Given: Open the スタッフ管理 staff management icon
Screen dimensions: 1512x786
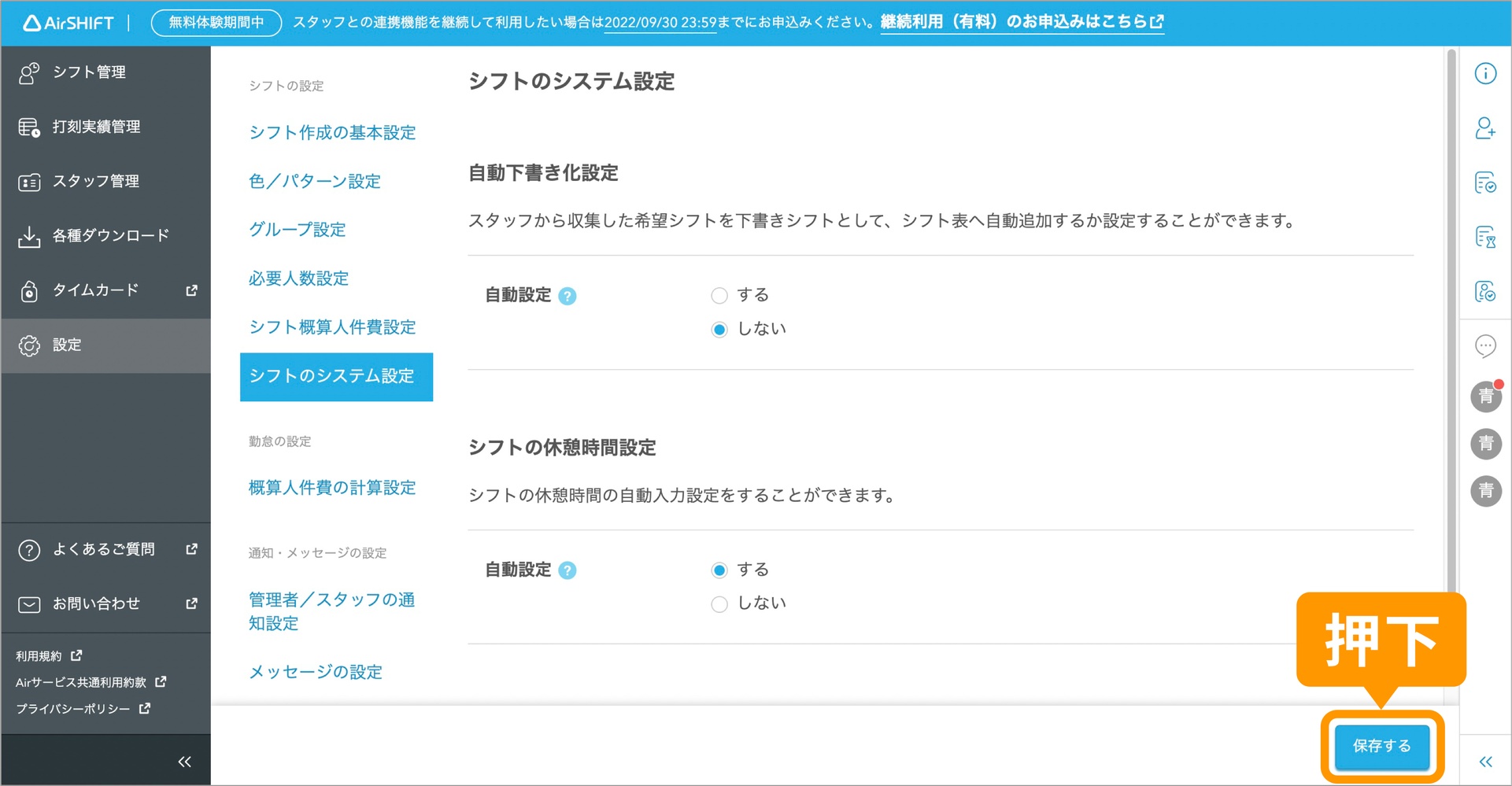Looking at the screenshot, I should coord(29,181).
